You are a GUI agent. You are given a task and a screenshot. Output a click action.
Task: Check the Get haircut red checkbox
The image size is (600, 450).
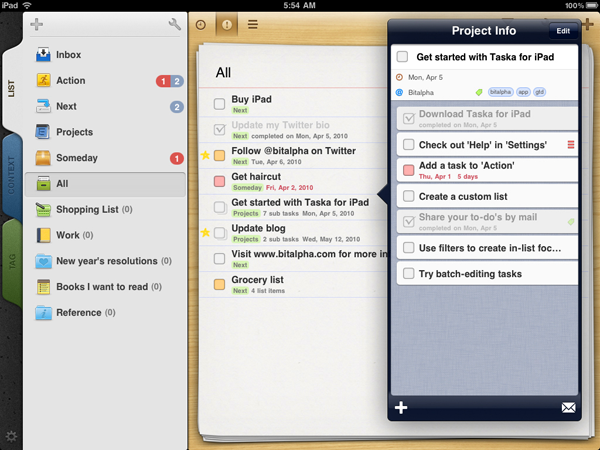click(219, 181)
